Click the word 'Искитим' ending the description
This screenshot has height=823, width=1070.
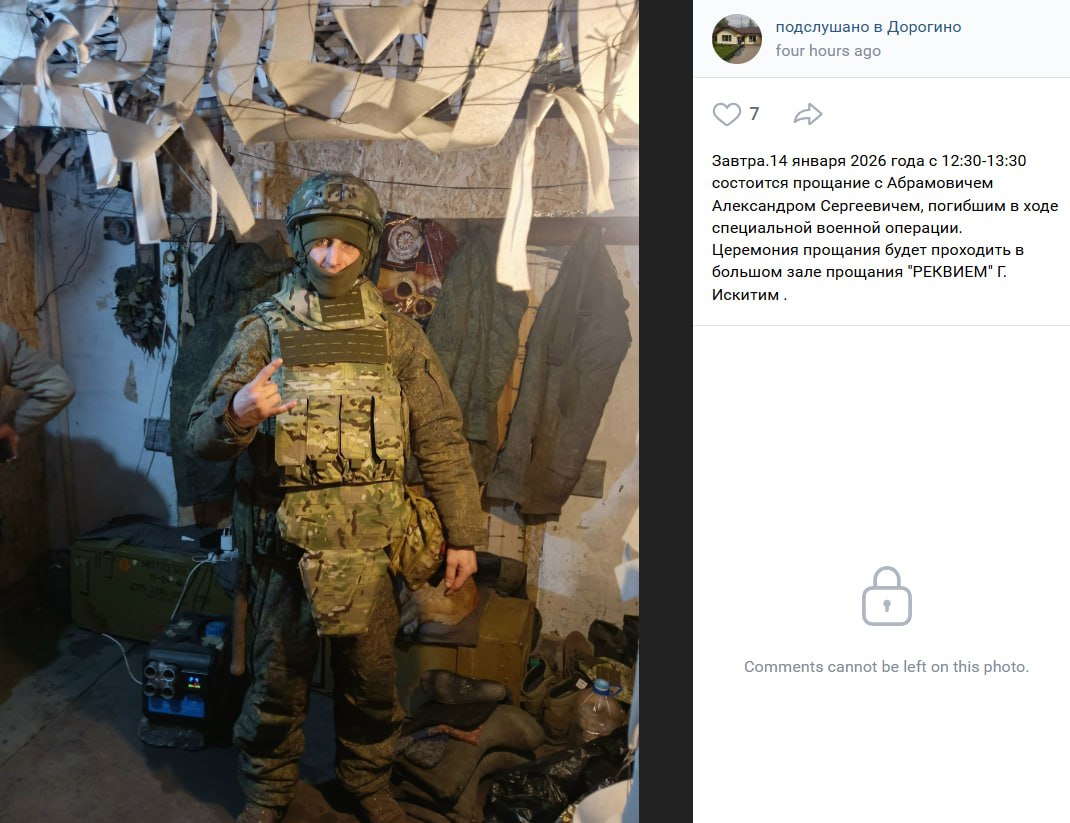(x=745, y=295)
